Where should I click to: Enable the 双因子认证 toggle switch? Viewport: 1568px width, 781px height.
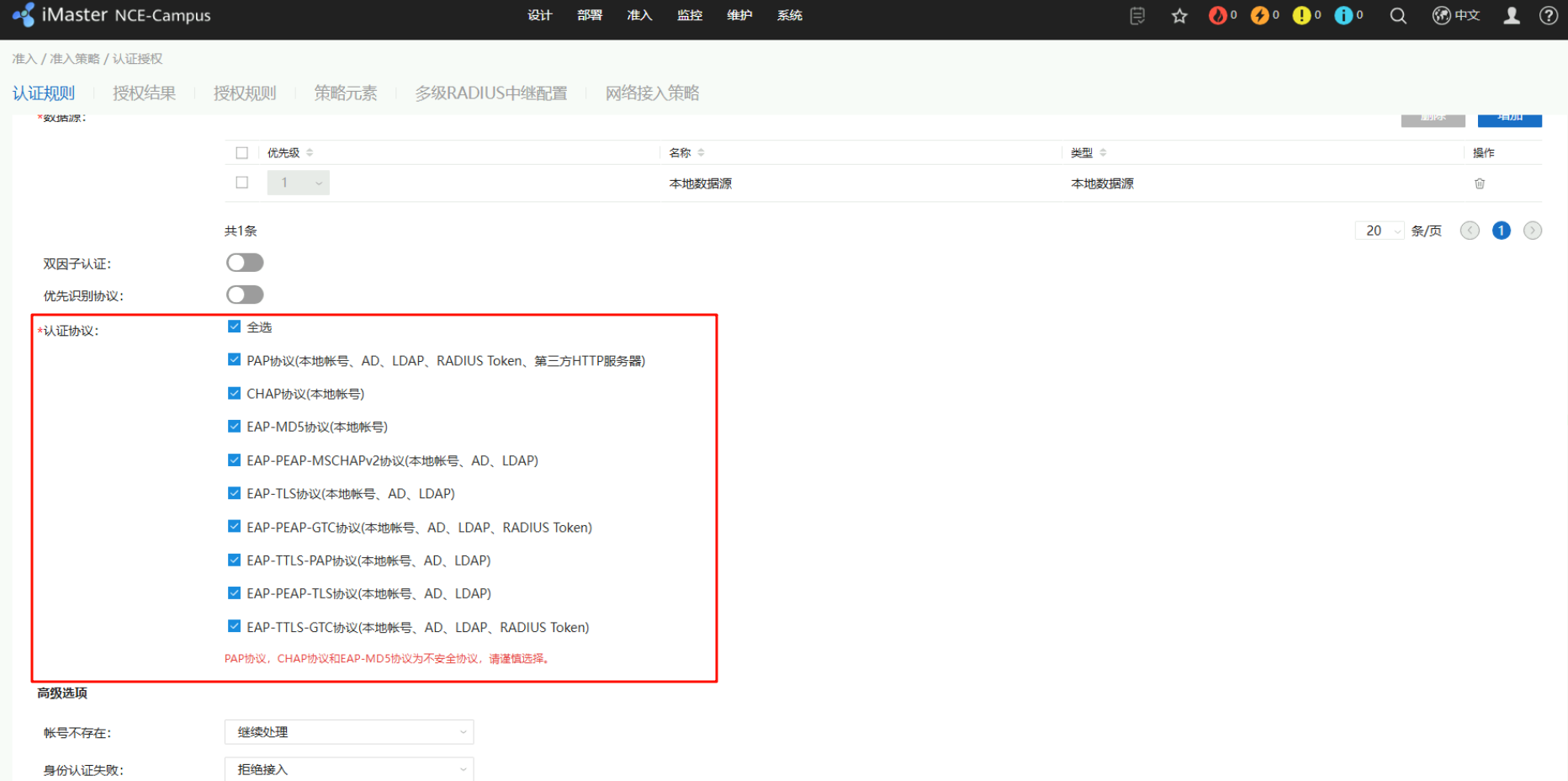(x=245, y=263)
